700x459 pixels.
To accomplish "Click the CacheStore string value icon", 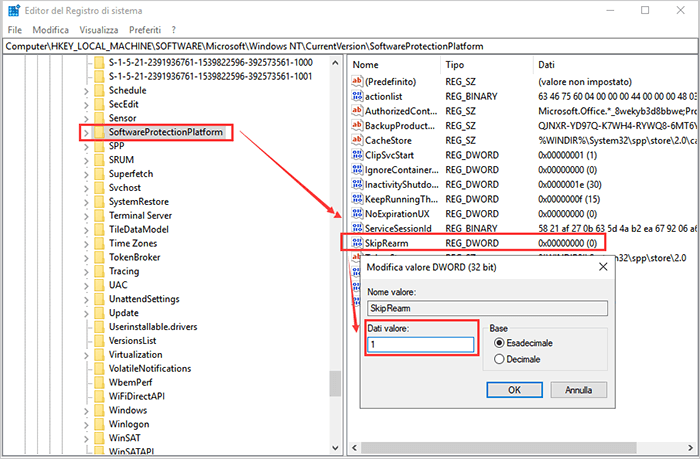I will [354, 140].
